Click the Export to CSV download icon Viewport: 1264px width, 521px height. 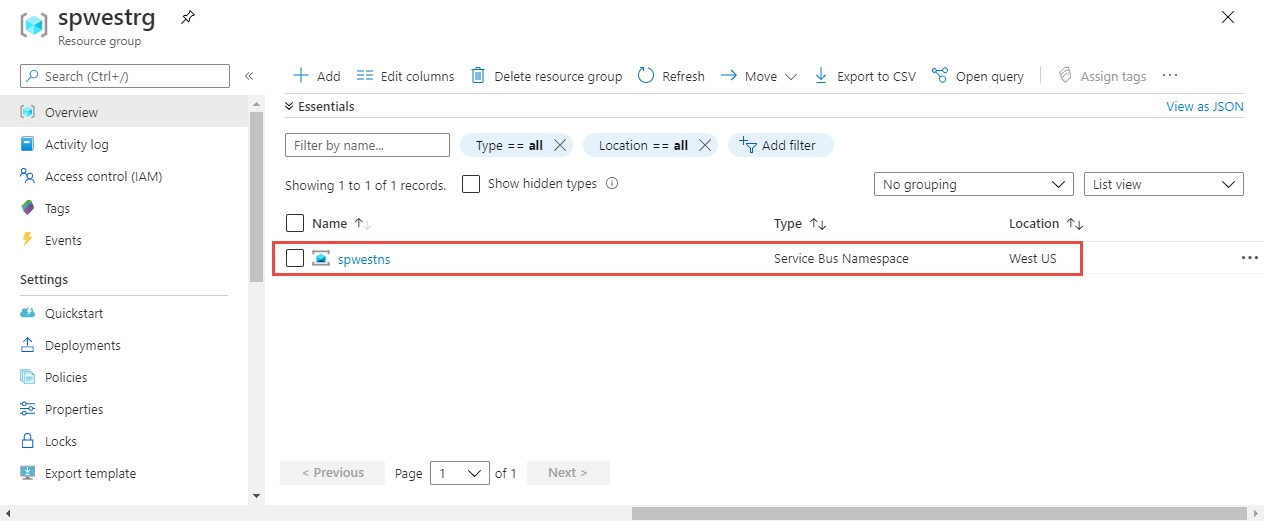(x=821, y=76)
